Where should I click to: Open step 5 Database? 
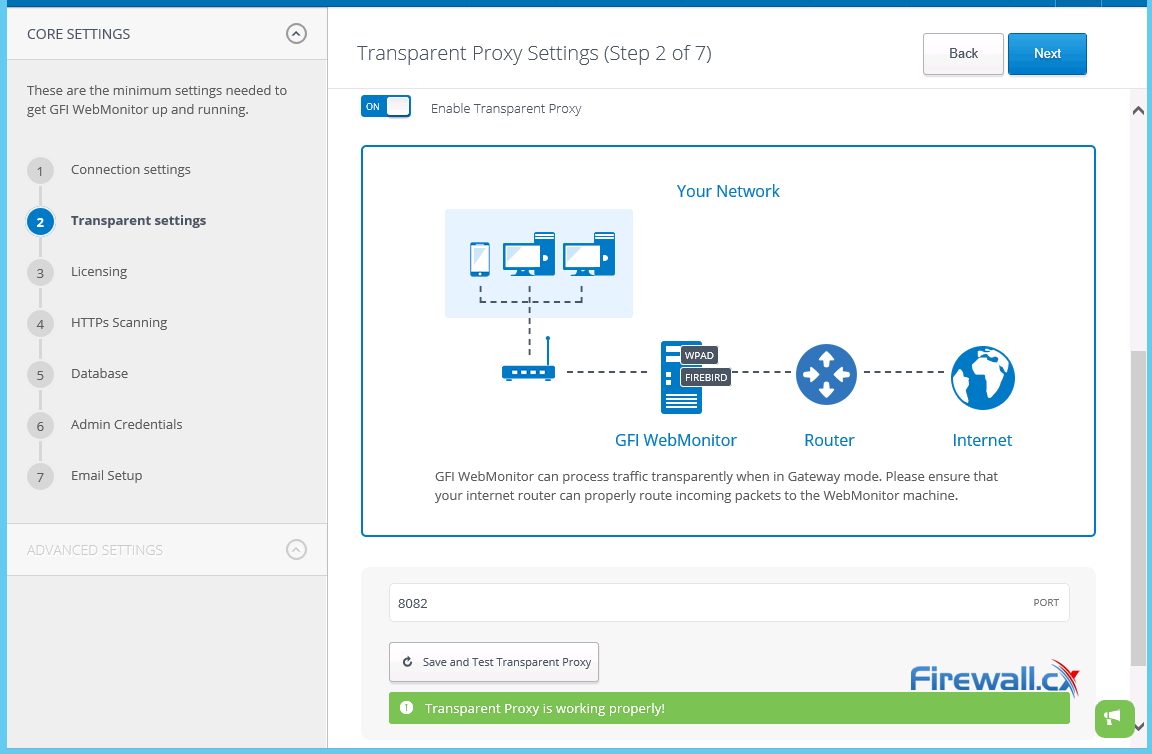[x=99, y=373]
